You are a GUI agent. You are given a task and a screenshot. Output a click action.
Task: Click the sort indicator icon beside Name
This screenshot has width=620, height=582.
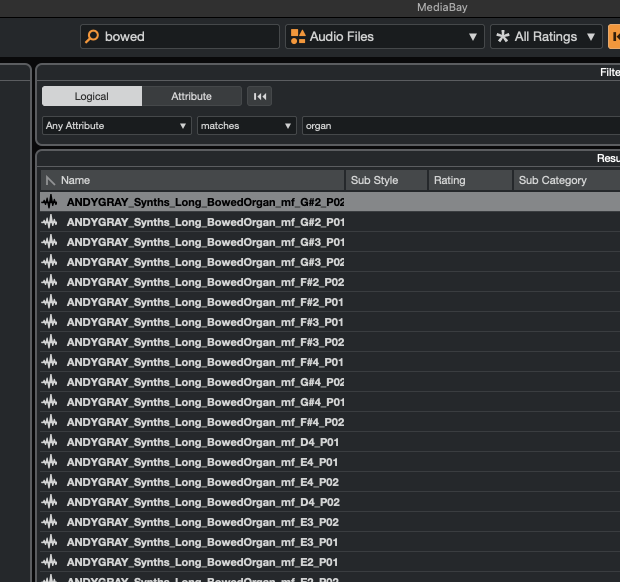tap(50, 180)
